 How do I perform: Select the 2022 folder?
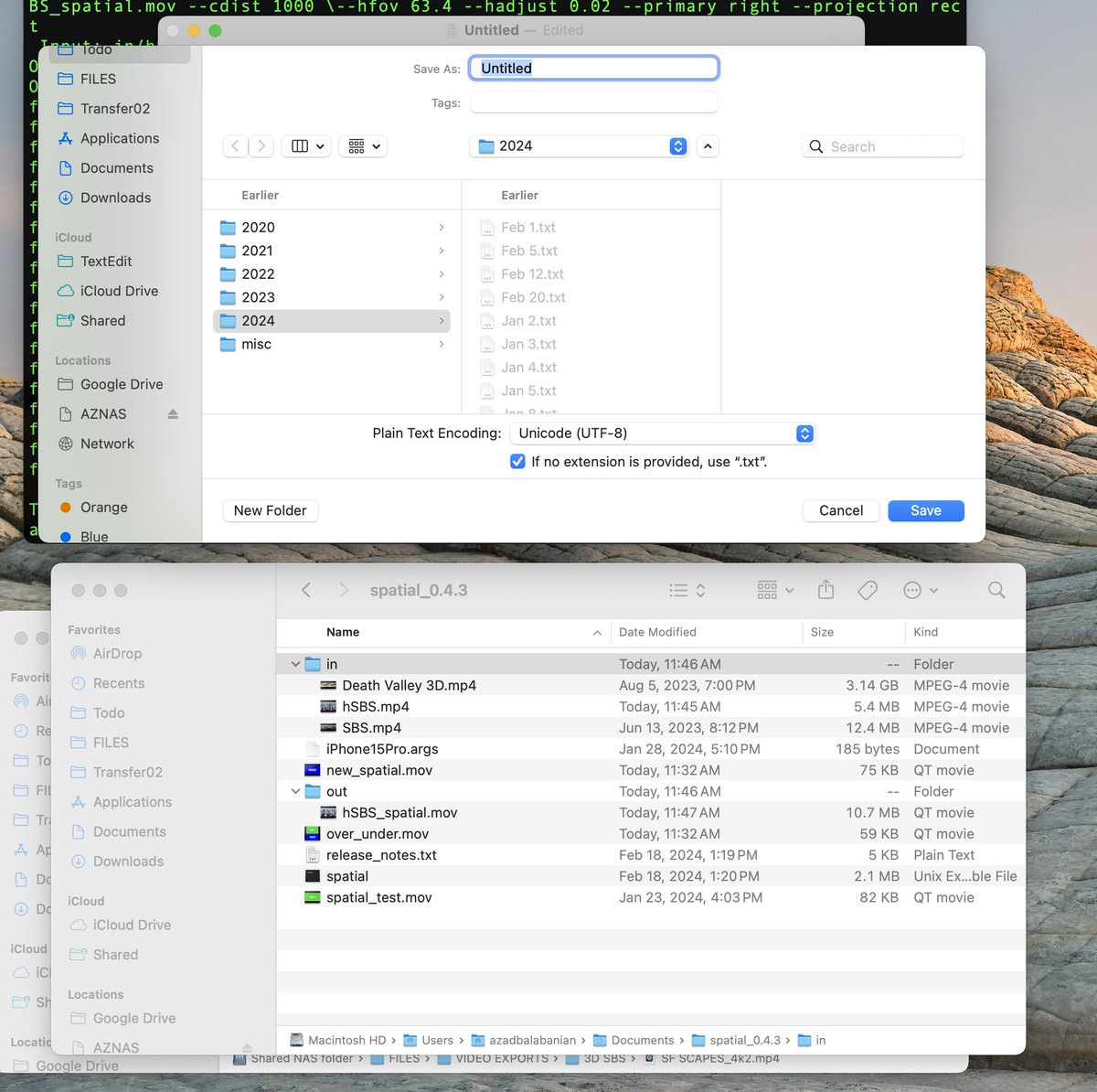(x=332, y=273)
